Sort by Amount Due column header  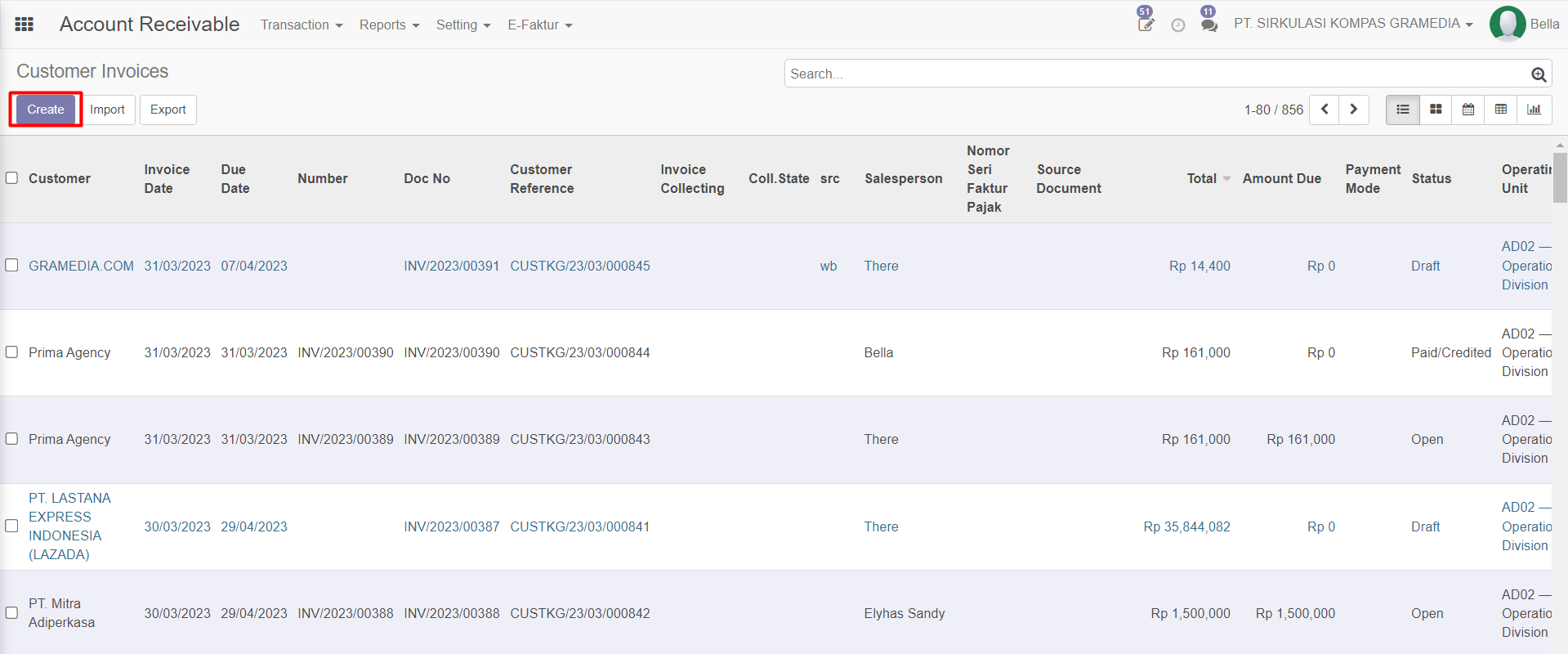[1281, 178]
